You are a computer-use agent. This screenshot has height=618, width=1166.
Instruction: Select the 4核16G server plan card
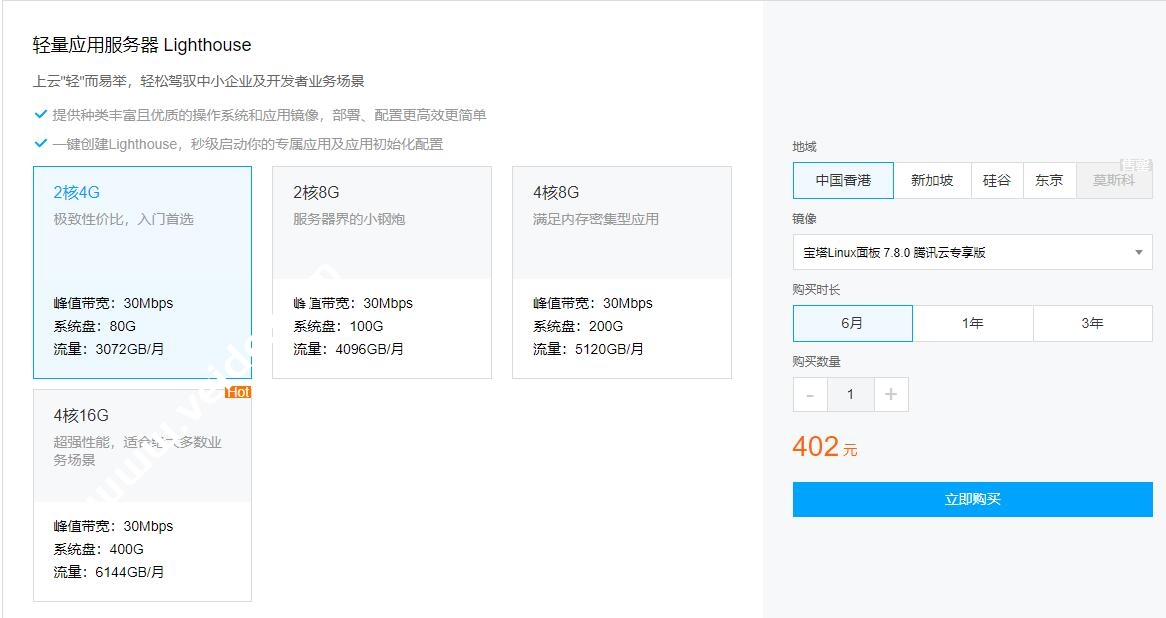pos(142,495)
